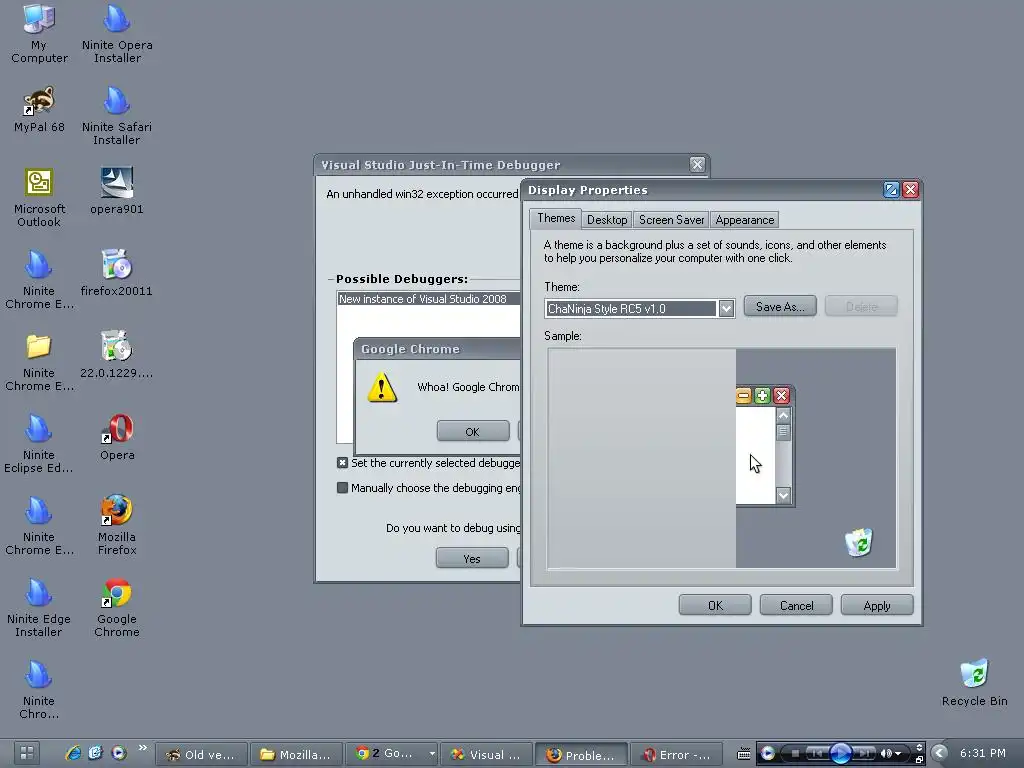Click Play on the media player toolbar
The width and height of the screenshot is (1024, 768).
pos(840,754)
